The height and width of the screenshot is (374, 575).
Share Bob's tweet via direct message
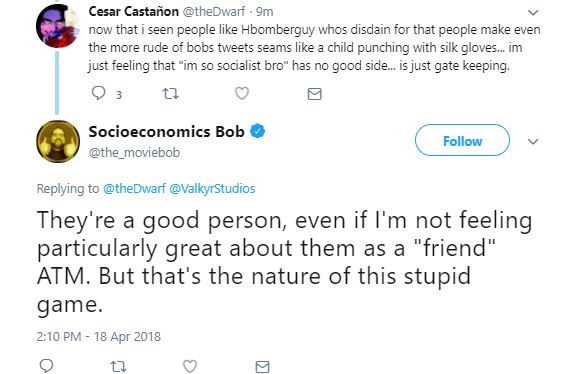[x=262, y=367]
